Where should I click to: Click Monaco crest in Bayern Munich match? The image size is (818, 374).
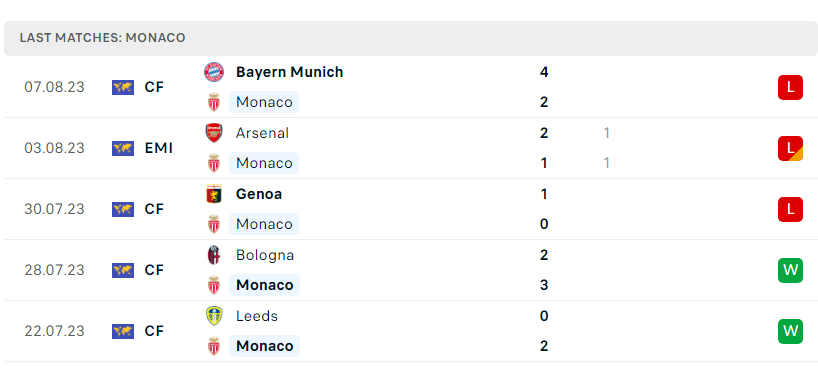[x=214, y=102]
